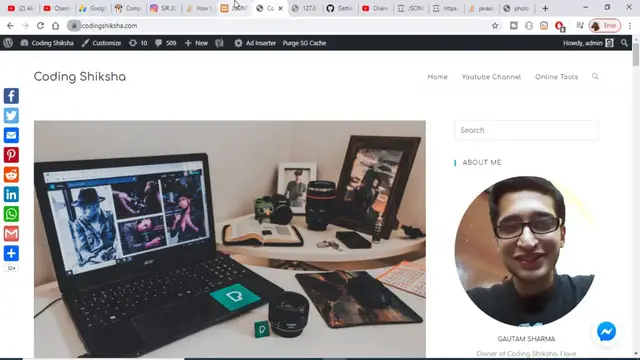Switch to the Instagram SIR JC tab
The height and width of the screenshot is (360, 640).
(163, 8)
